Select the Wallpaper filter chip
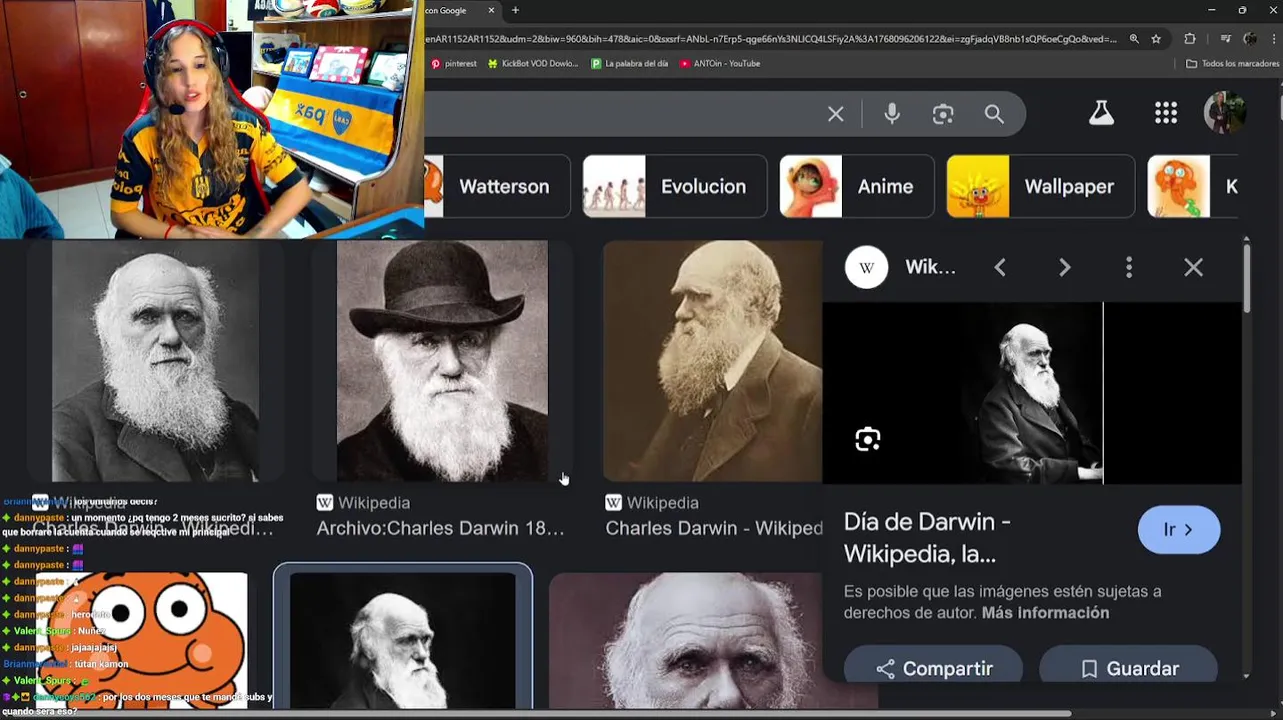Screen dimensions: 1283x720 tap(1041, 186)
